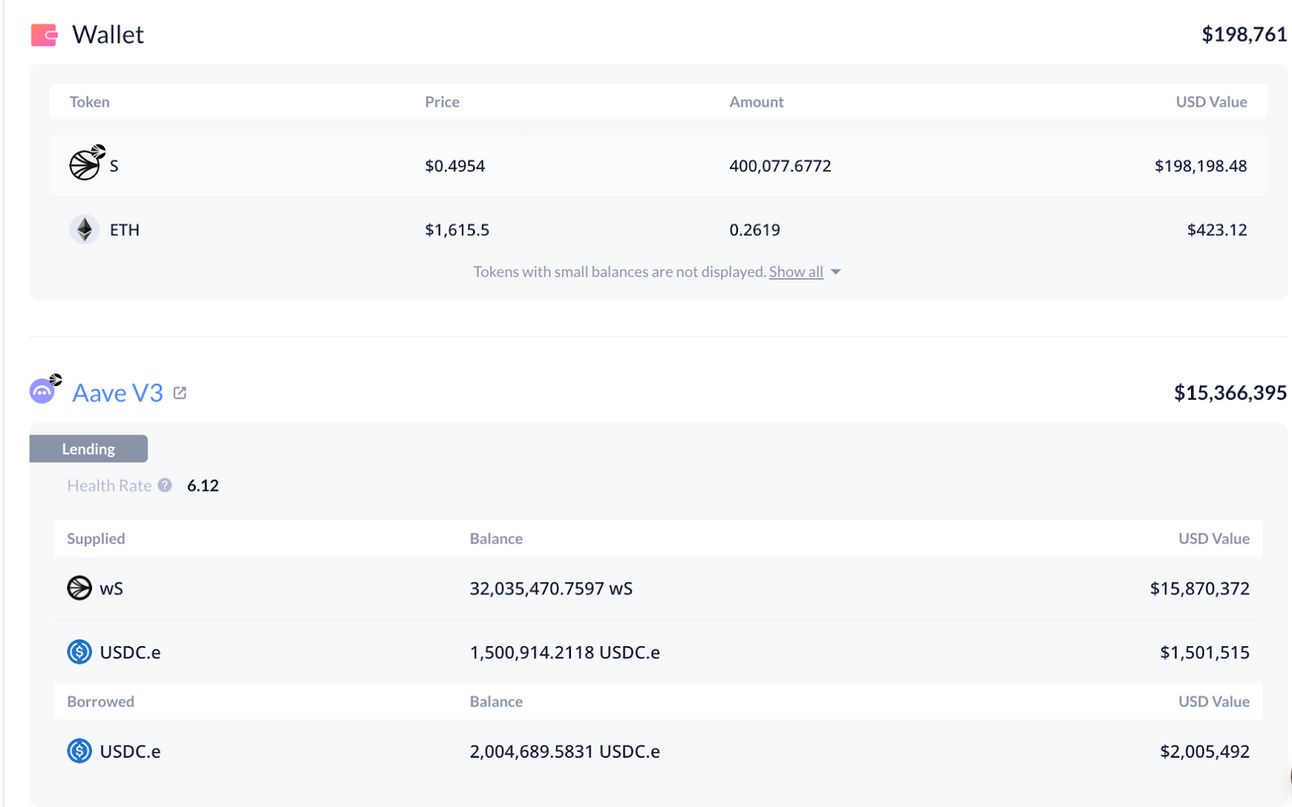Click the pink Wallet icon
1292x807 pixels.
(x=44, y=35)
